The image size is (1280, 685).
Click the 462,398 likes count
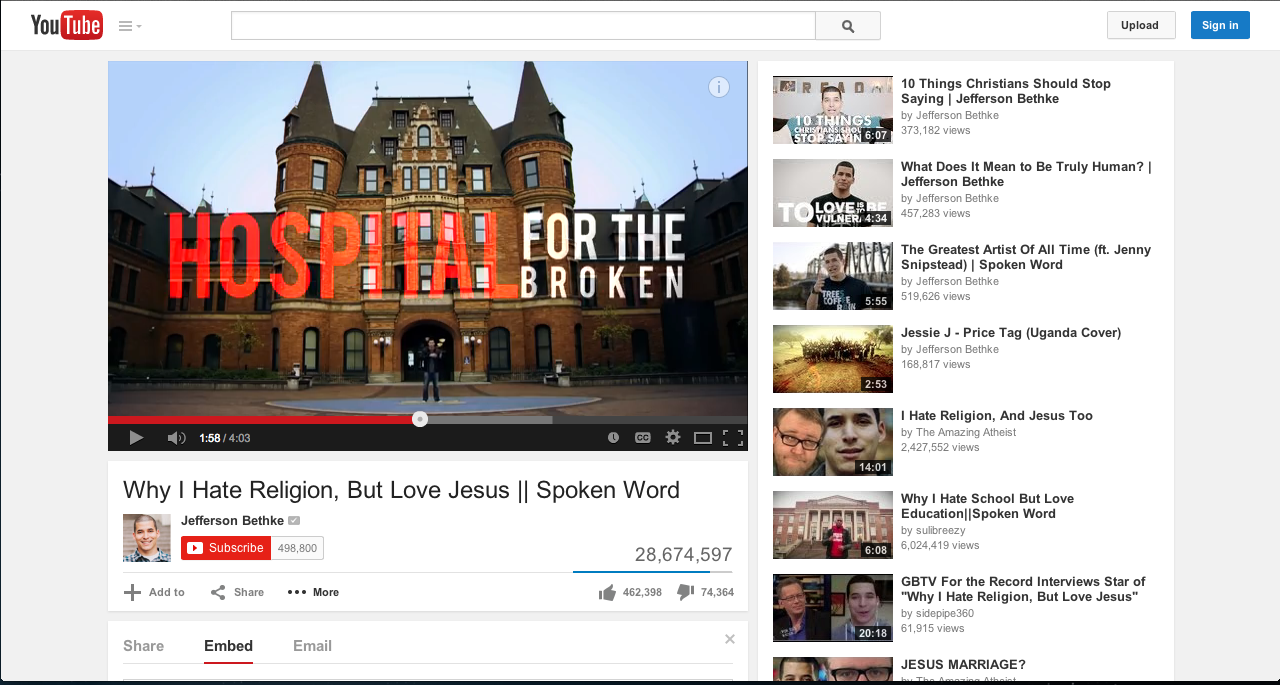(x=642, y=593)
